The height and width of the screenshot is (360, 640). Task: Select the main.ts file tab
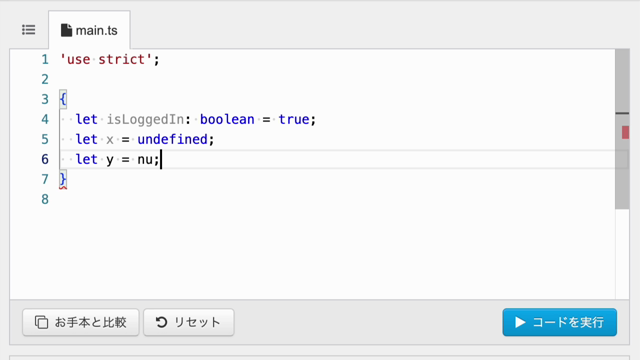[89, 30]
